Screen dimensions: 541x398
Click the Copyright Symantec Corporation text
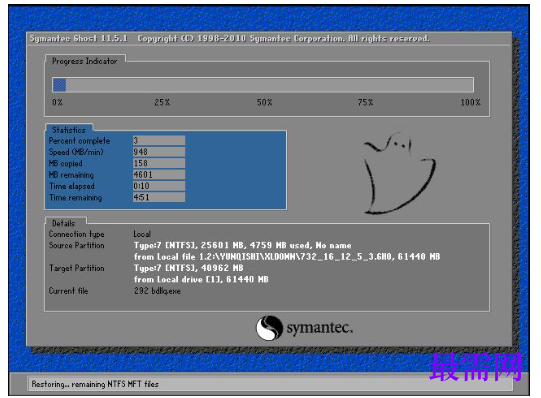coord(284,38)
